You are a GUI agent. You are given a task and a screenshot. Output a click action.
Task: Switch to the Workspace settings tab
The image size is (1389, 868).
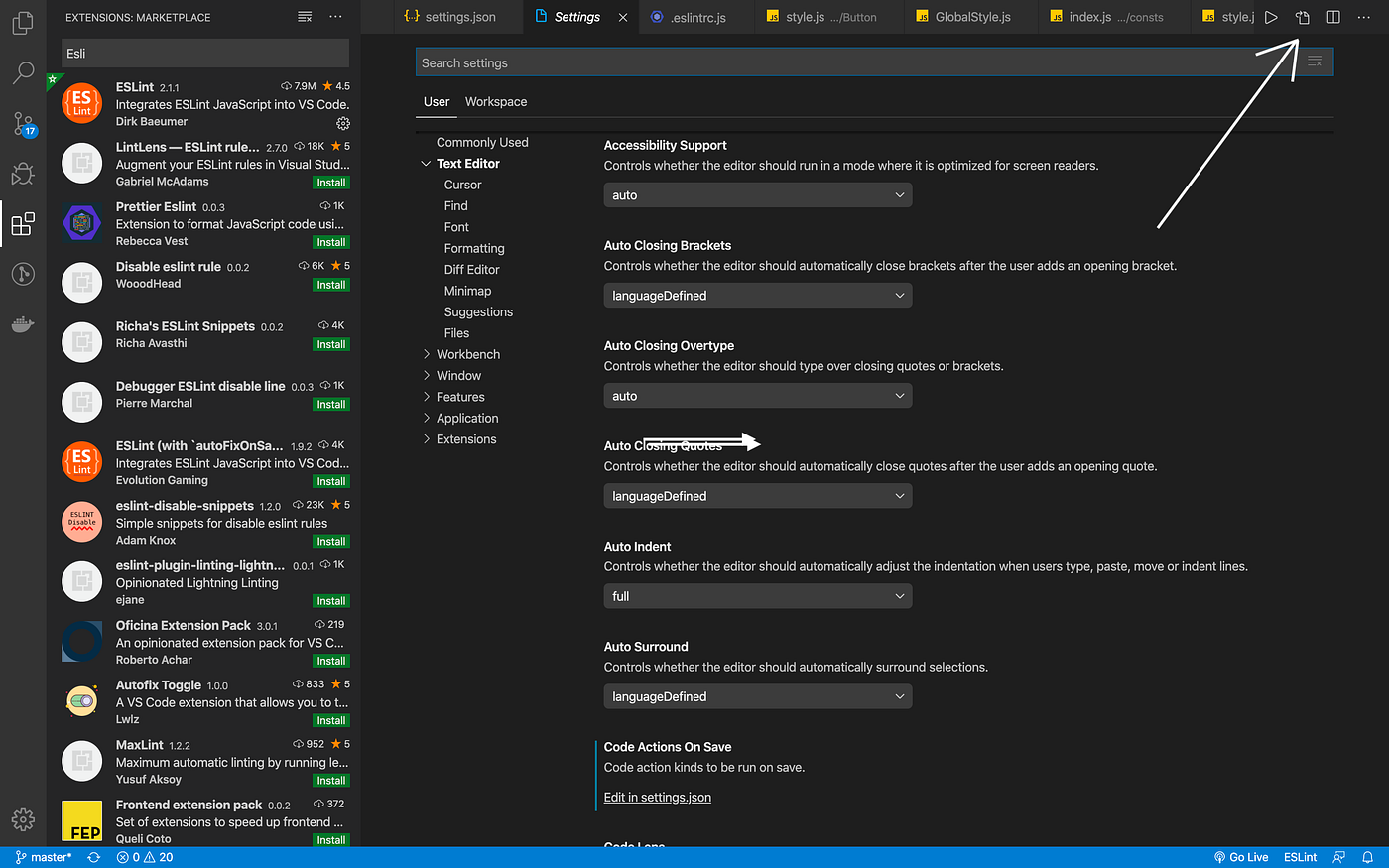pyautogui.click(x=495, y=101)
